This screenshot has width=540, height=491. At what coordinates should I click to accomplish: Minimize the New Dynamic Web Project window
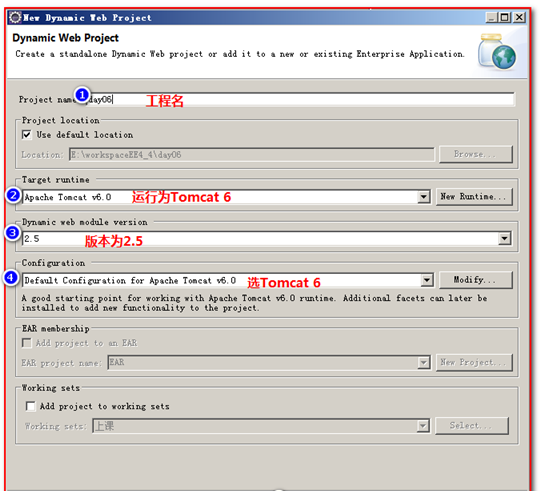[491, 17]
